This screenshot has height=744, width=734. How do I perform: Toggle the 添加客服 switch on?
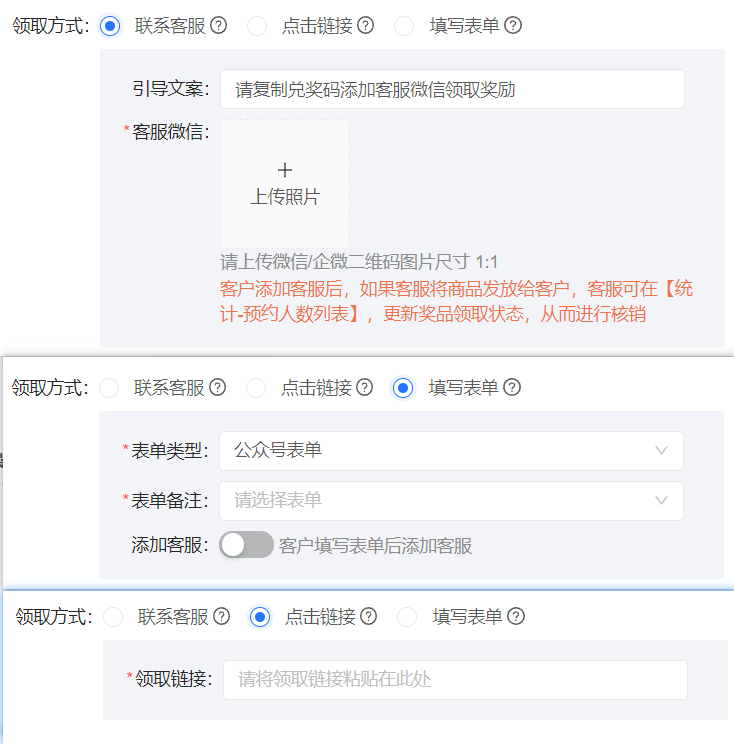[x=246, y=545]
